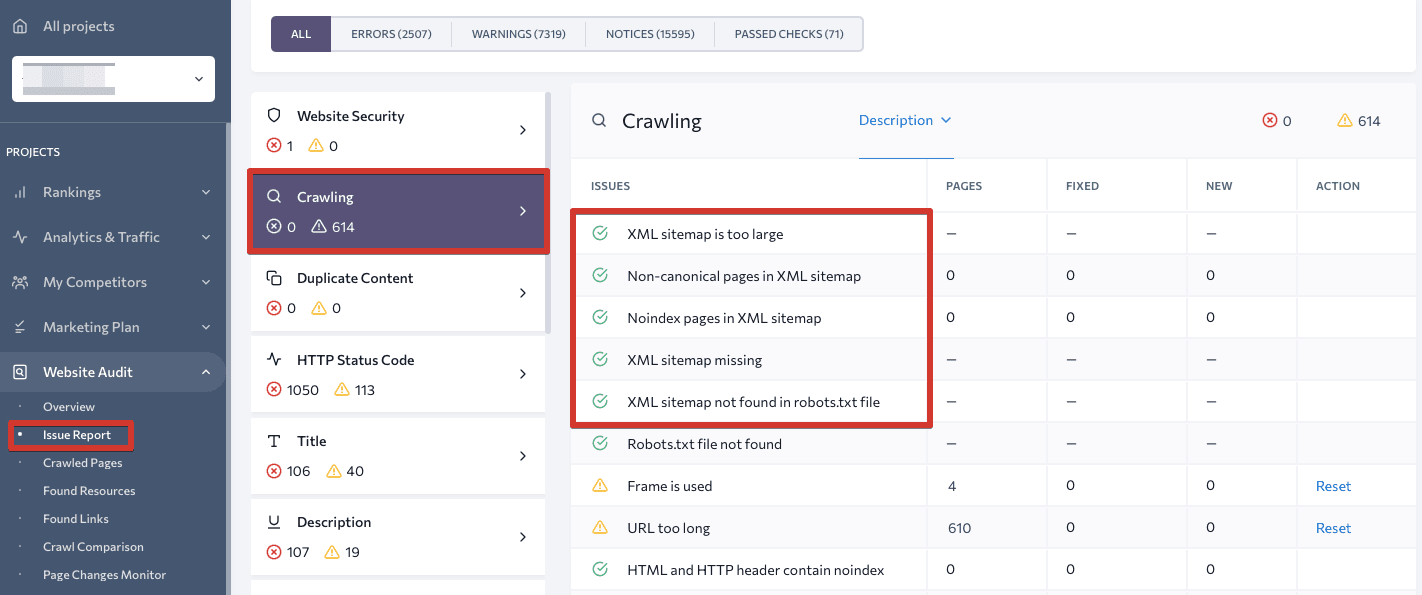Click the red error icon in Crawling header
Image resolution: width=1422 pixels, height=595 pixels.
tap(1270, 120)
